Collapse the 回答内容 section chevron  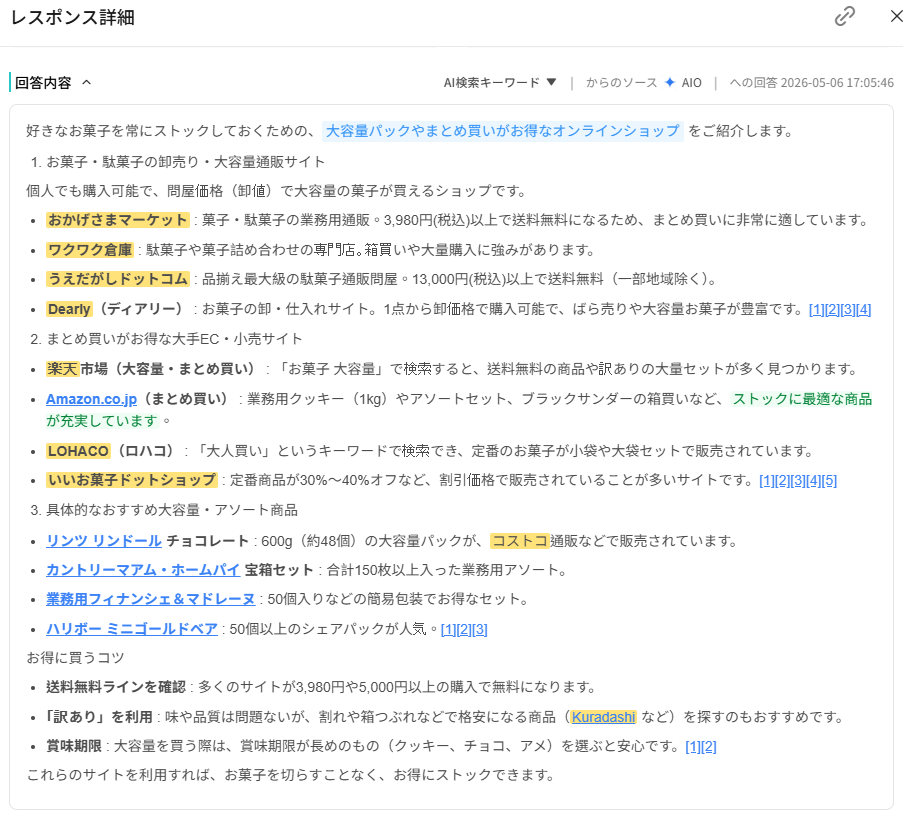[86, 82]
